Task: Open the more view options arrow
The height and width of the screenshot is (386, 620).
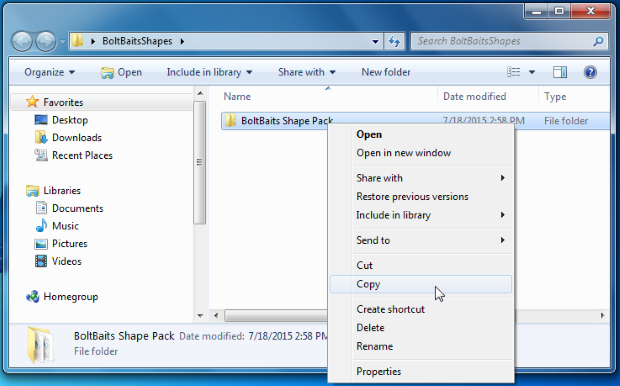Action: pyautogui.click(x=532, y=72)
